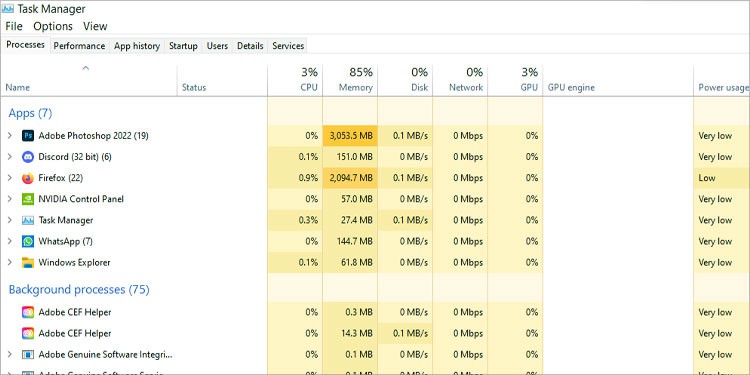Switch to the Performance tab
Screen dimensions: 750x375
[79, 46]
